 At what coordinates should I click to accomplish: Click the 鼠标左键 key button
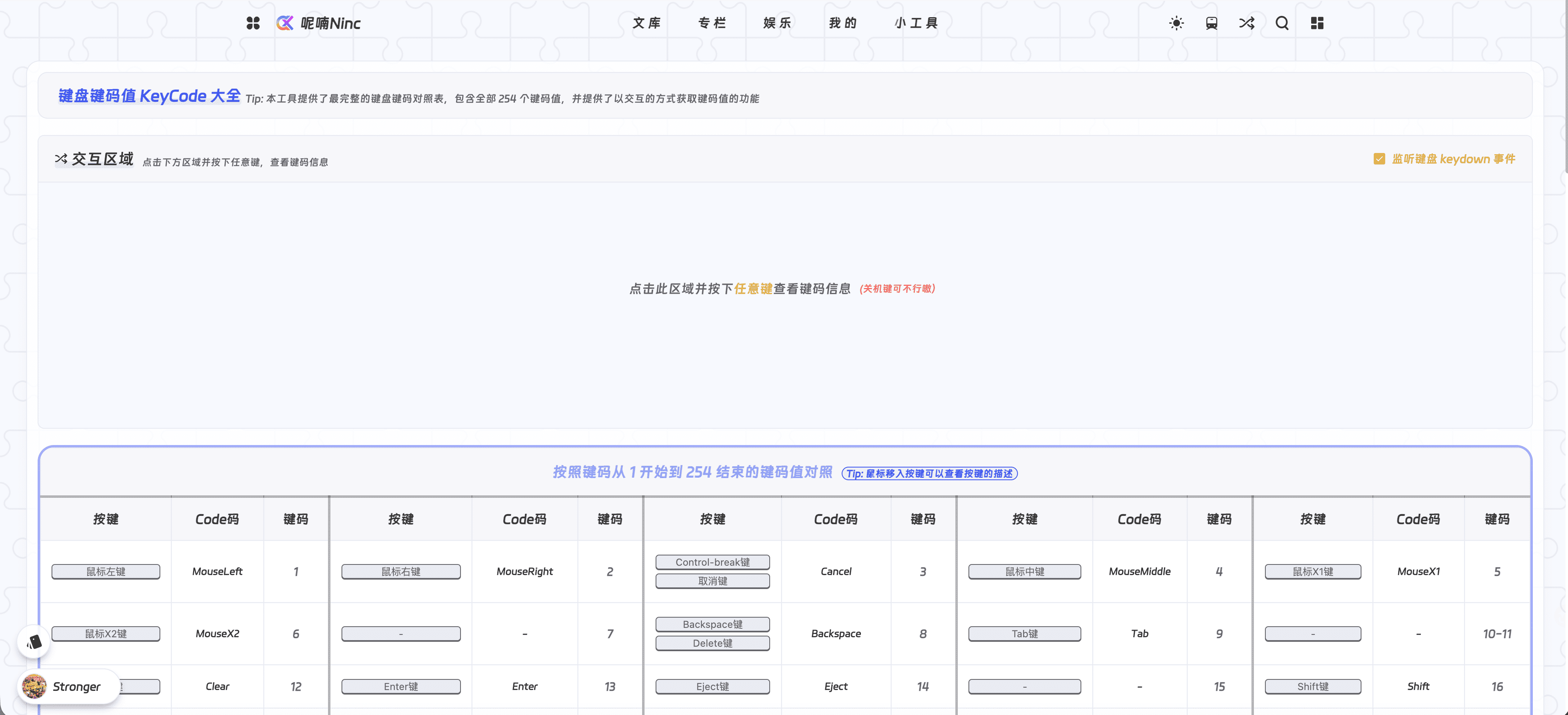106,571
